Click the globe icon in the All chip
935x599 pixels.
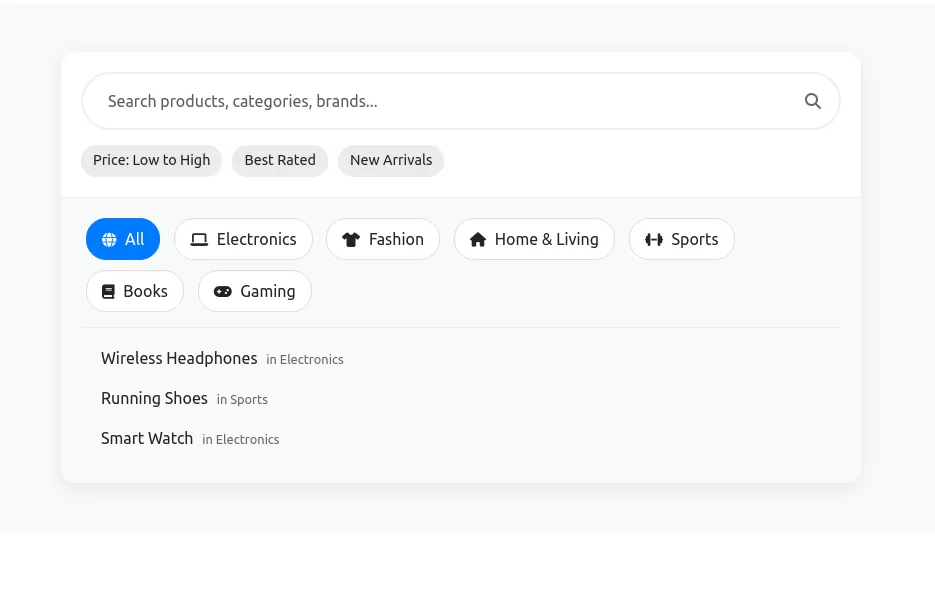point(109,240)
